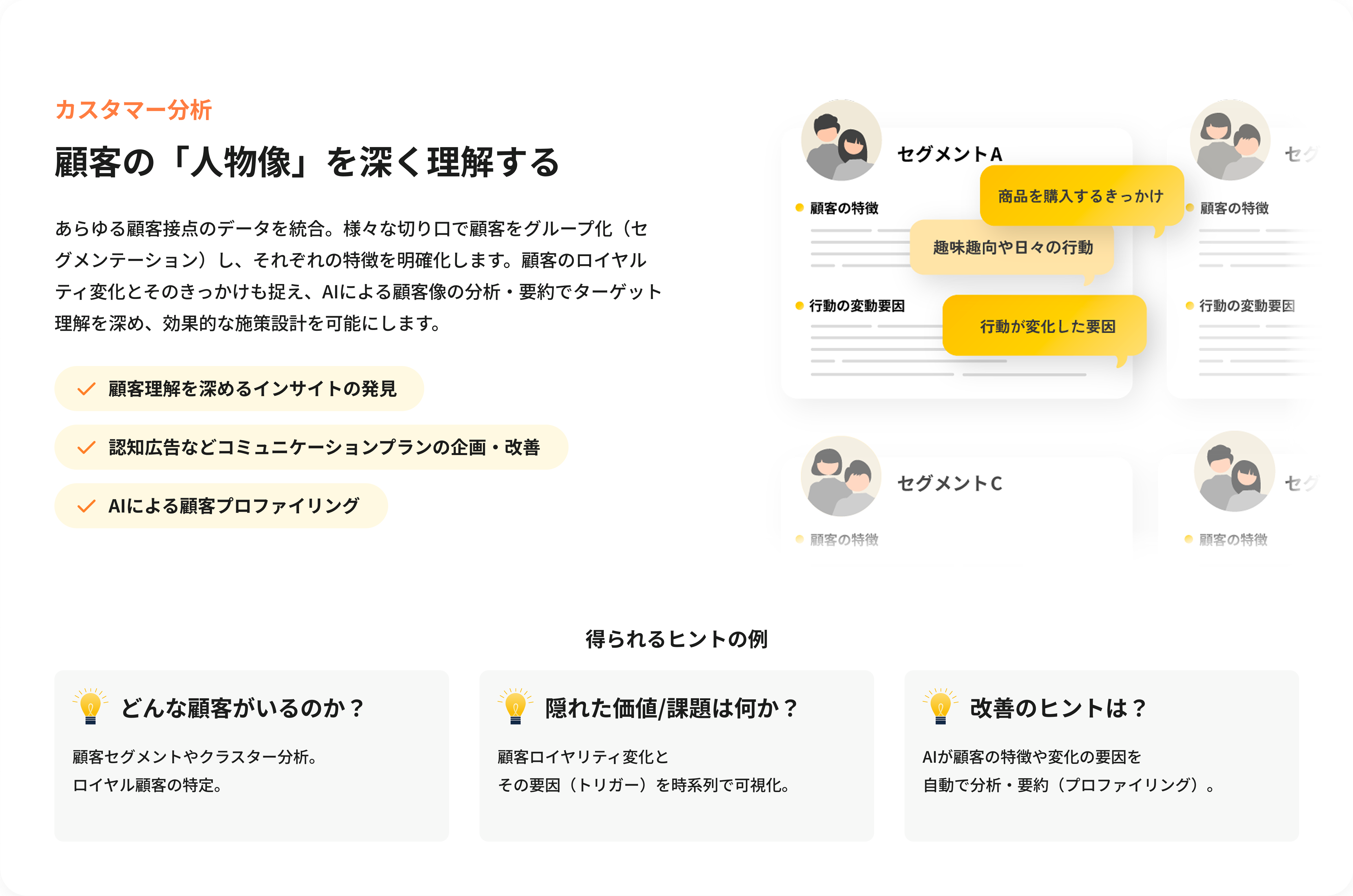Click the checkmark beside AIによる顧客プロファイリング
This screenshot has width=1353, height=896.
pos(86,506)
